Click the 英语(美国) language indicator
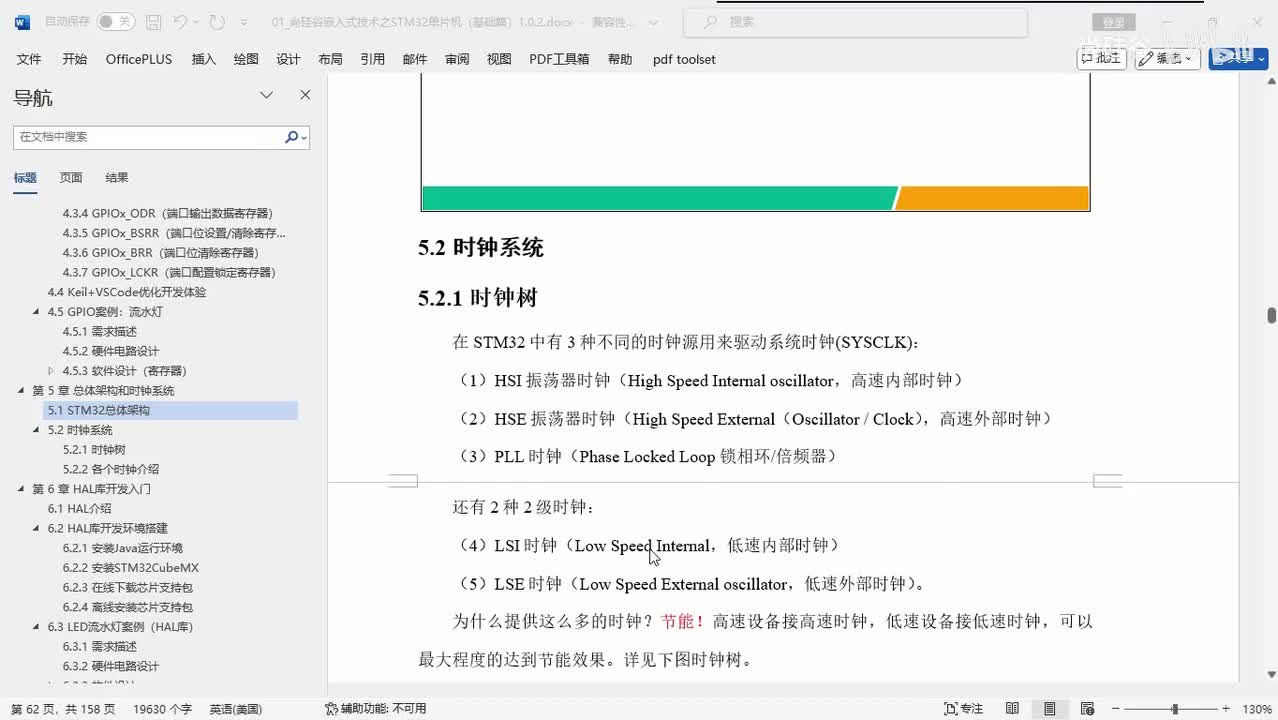1278x720 pixels. click(x=236, y=709)
